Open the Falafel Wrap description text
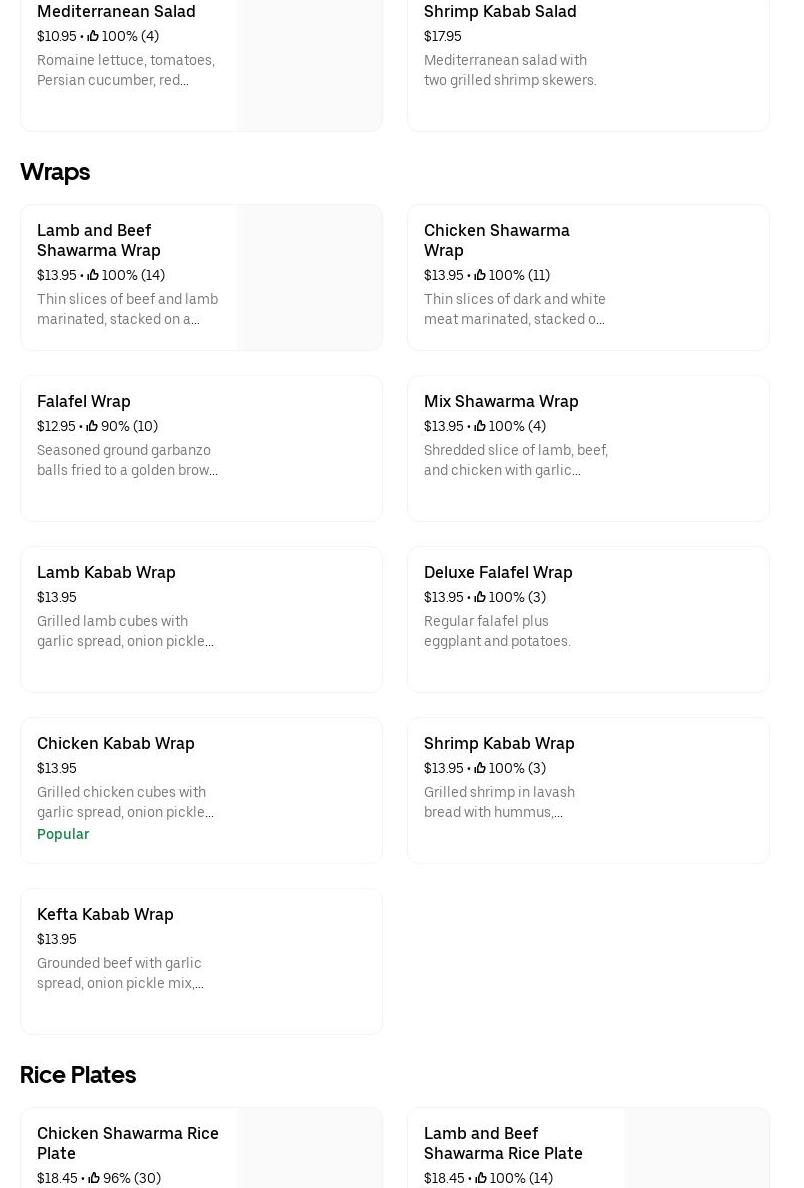The width and height of the screenshot is (804, 1188). (127, 460)
